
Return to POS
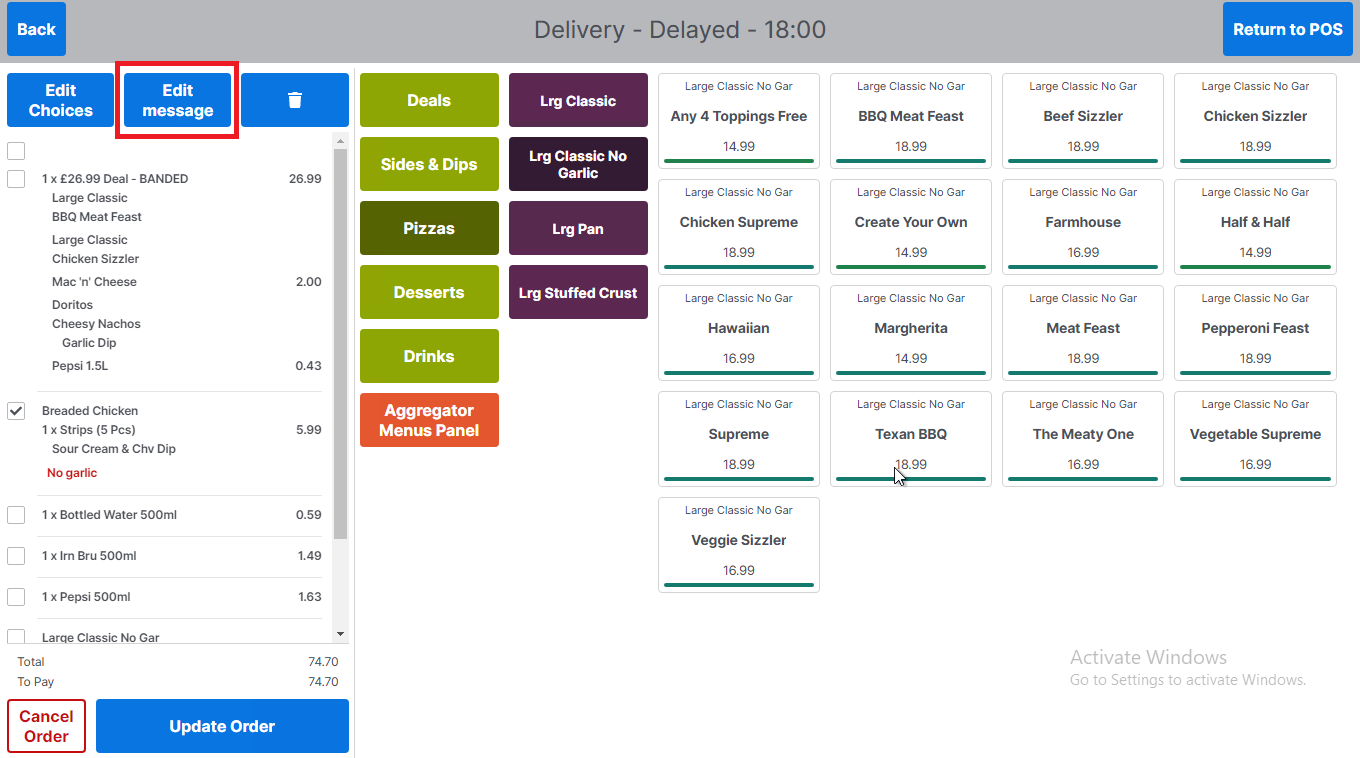click(1287, 29)
